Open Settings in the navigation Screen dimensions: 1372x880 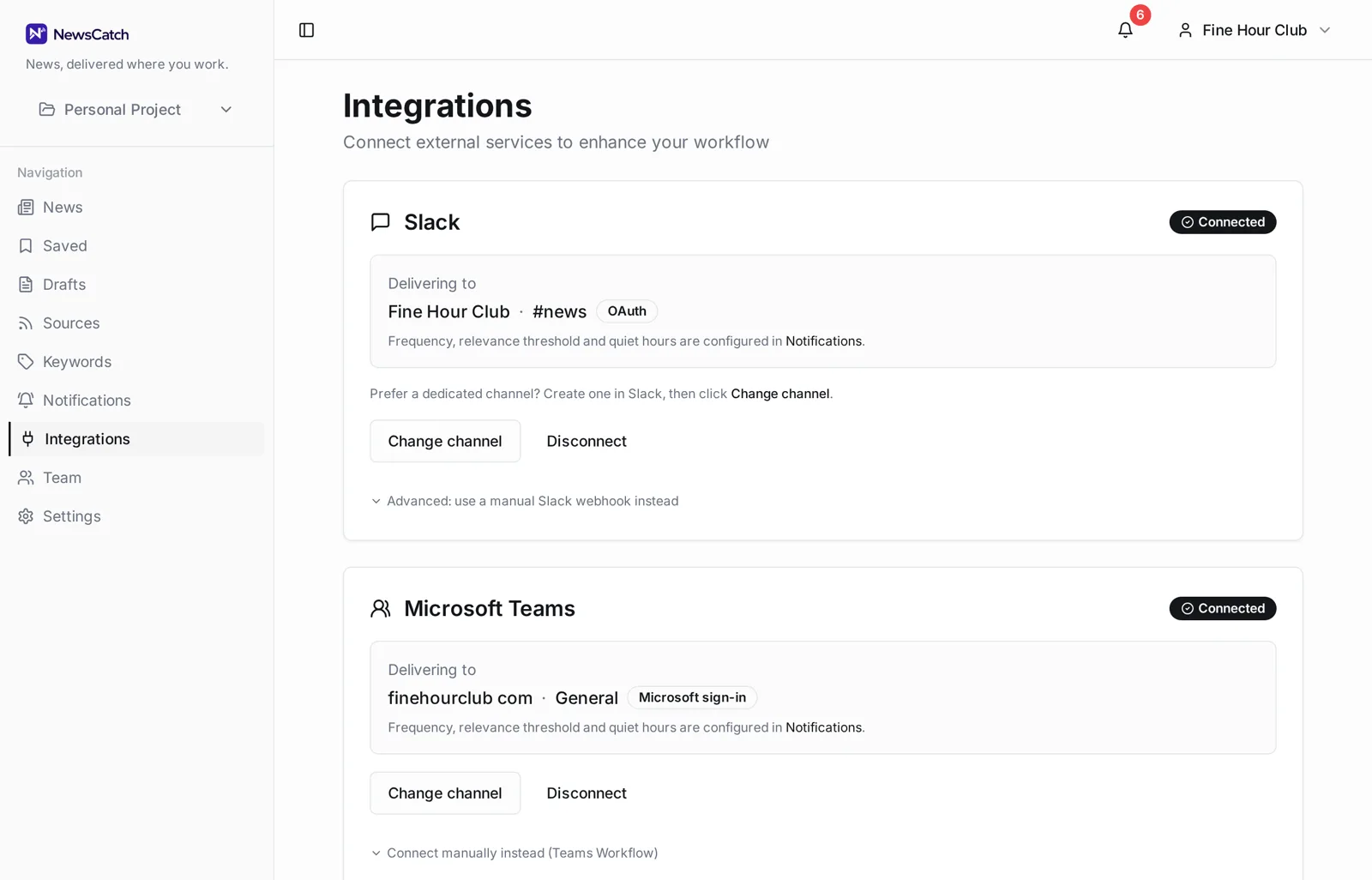click(136, 516)
